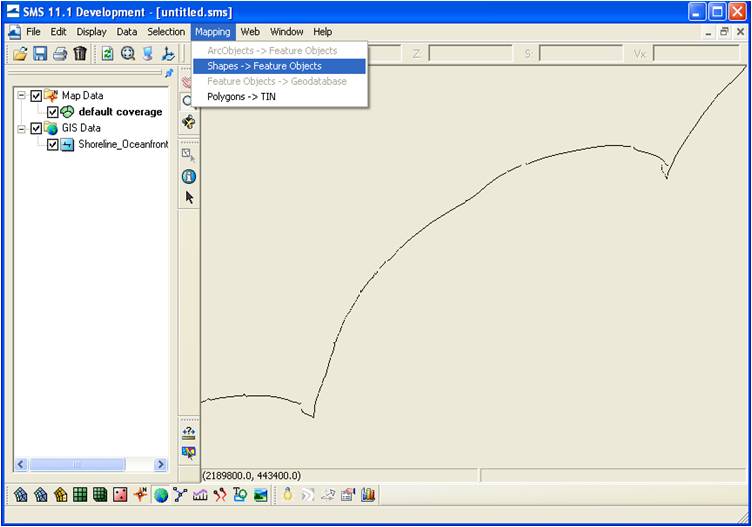The image size is (752, 527).
Task: Click the help question mark strip icon
Action: point(188,432)
